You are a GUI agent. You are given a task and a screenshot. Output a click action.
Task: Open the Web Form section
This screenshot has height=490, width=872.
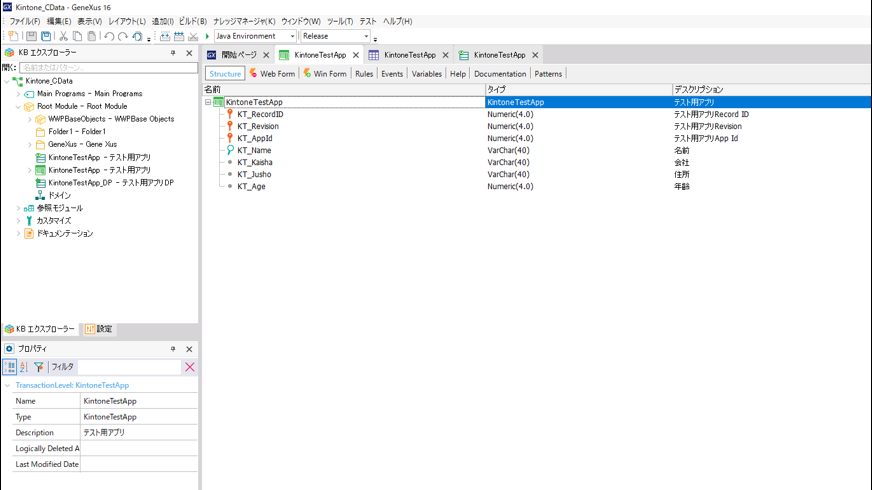click(x=272, y=74)
